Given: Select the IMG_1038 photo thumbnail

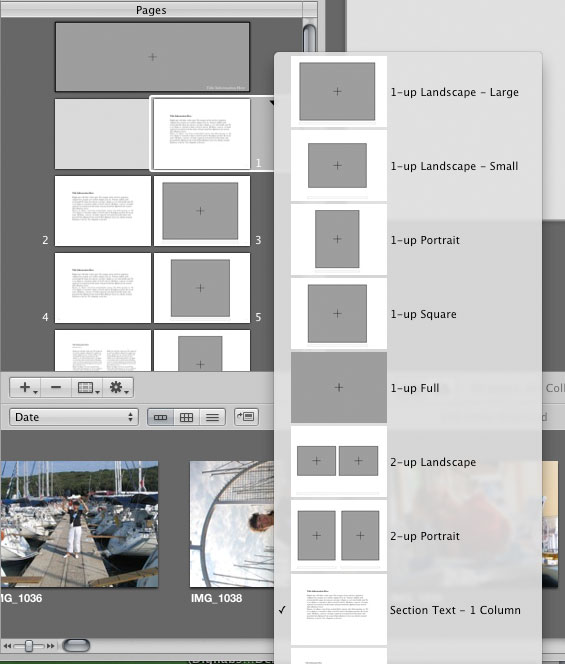Looking at the screenshot, I should point(232,524).
